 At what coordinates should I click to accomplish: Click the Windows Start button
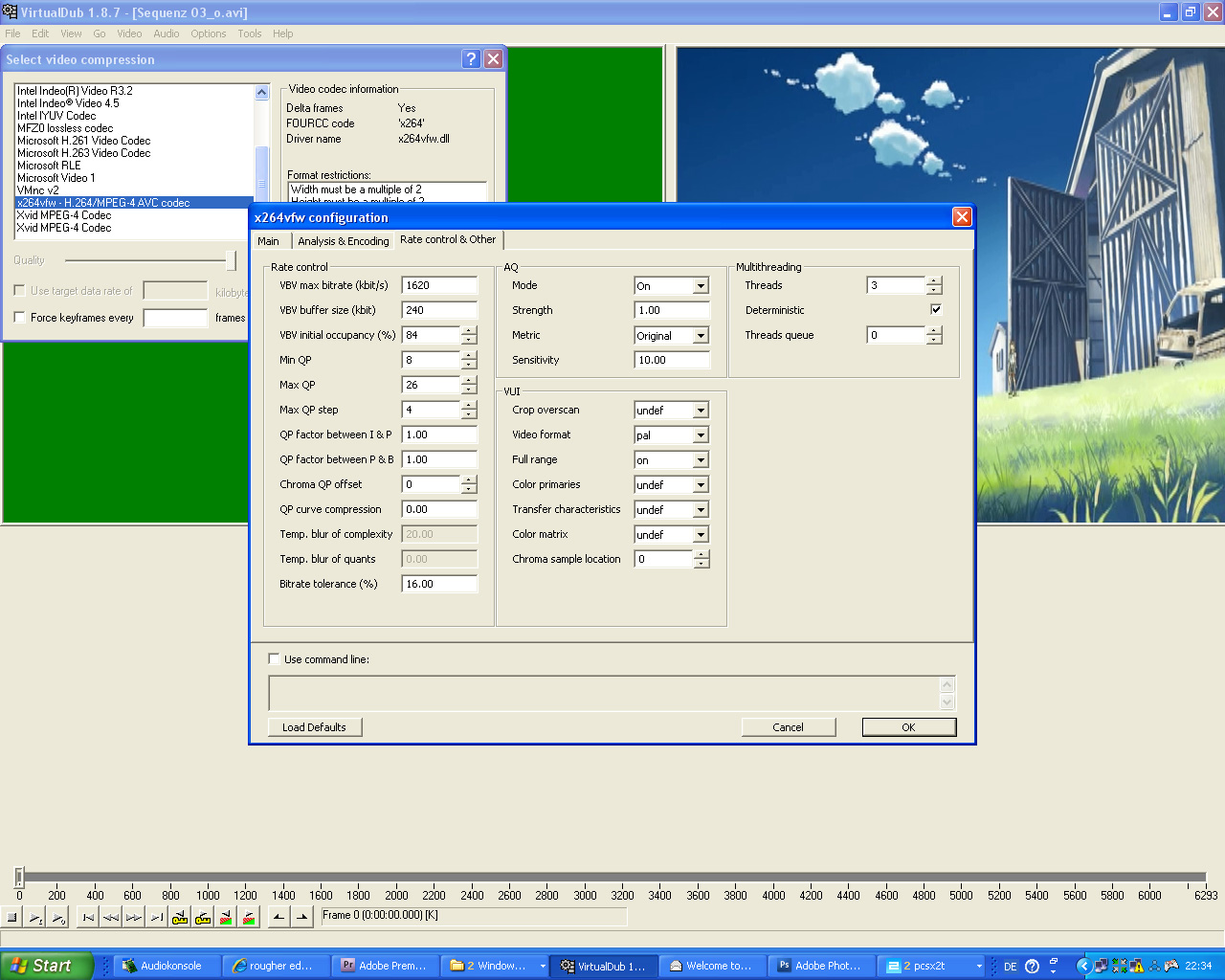coord(46,966)
